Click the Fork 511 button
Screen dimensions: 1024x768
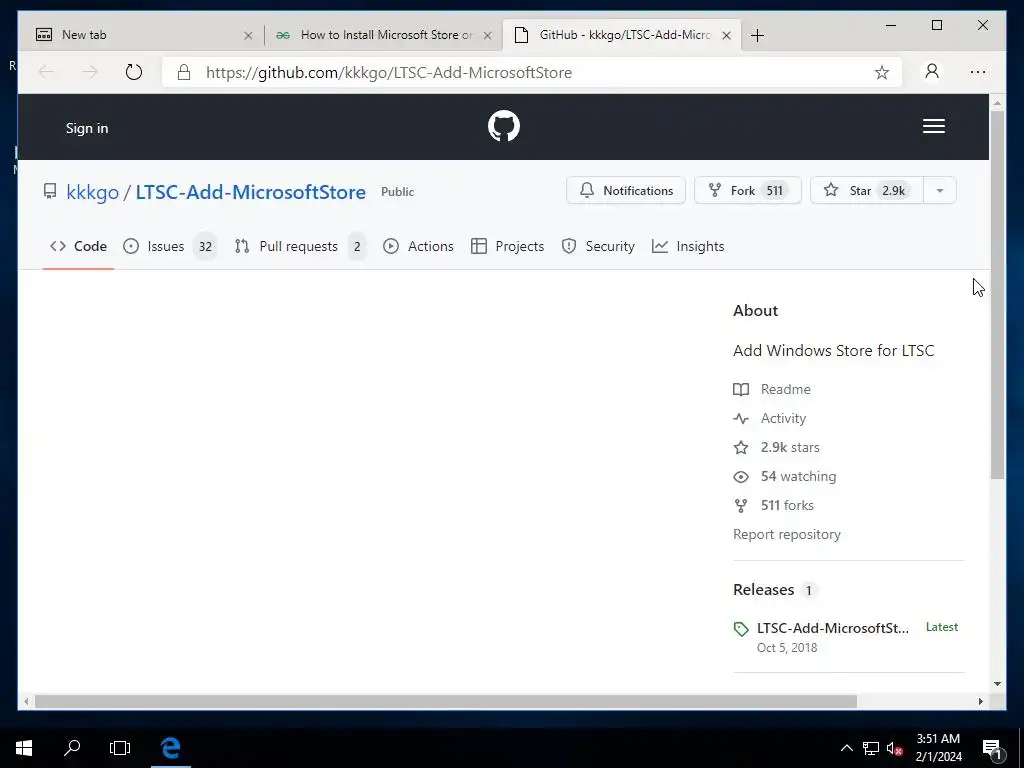click(x=748, y=191)
